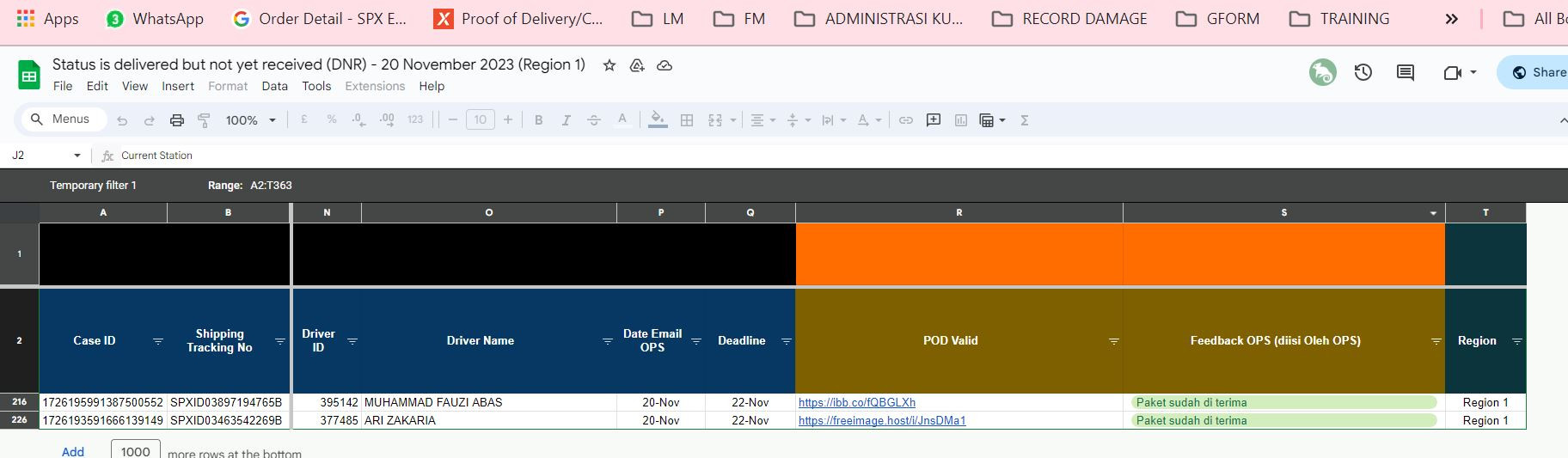Open the Meet call options arrow
This screenshot has height=458, width=1568.
pyautogui.click(x=1473, y=73)
